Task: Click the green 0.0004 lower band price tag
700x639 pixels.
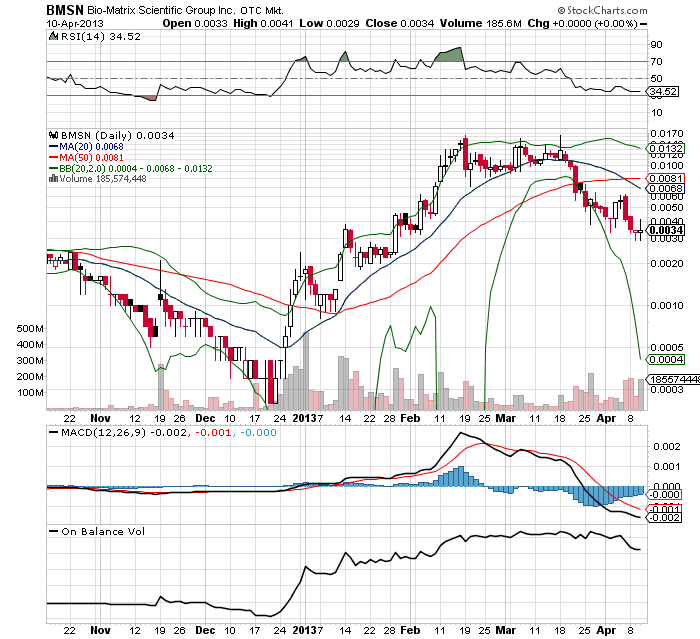Action: click(665, 359)
